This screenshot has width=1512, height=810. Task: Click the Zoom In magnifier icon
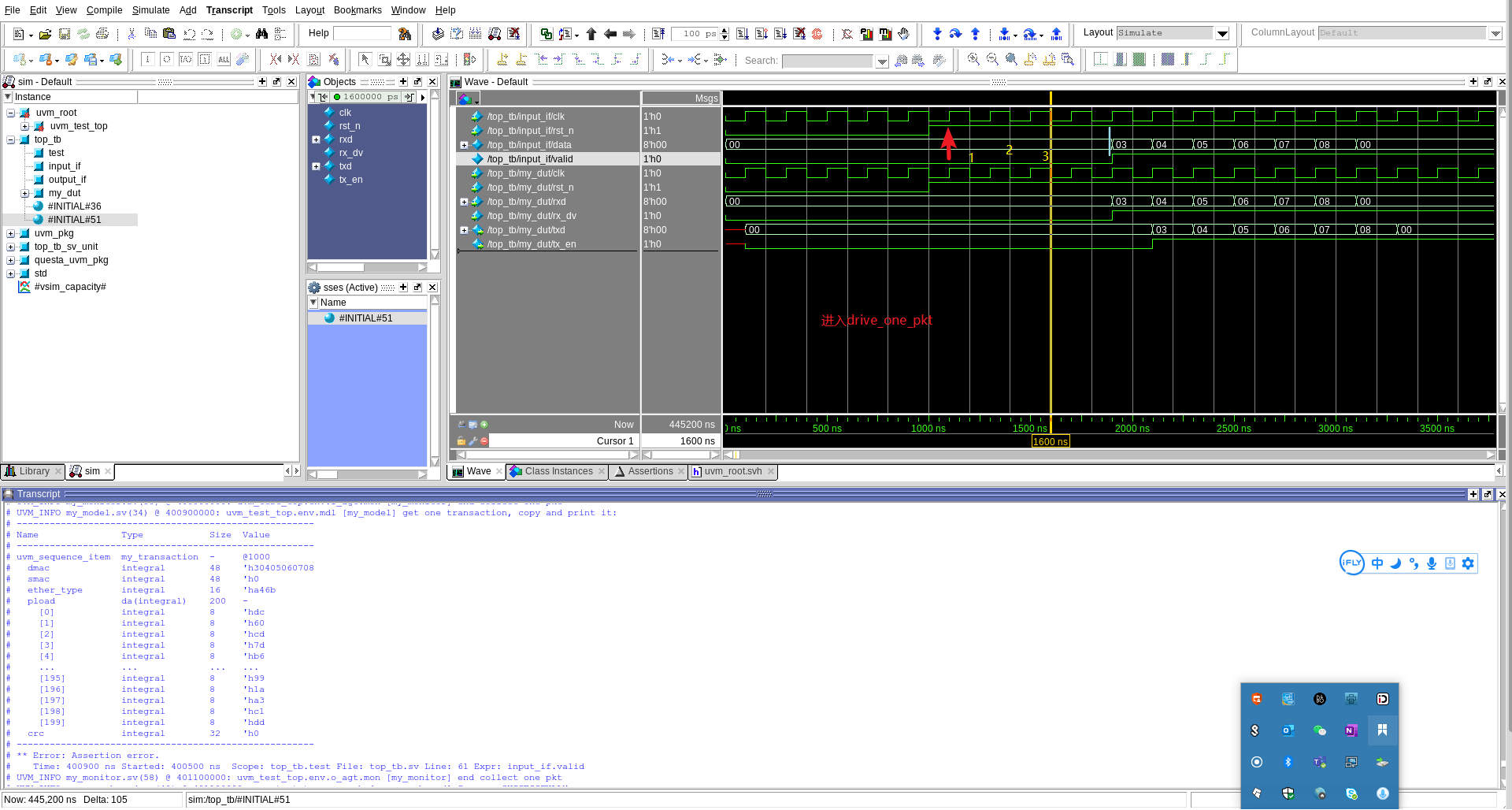(973, 60)
